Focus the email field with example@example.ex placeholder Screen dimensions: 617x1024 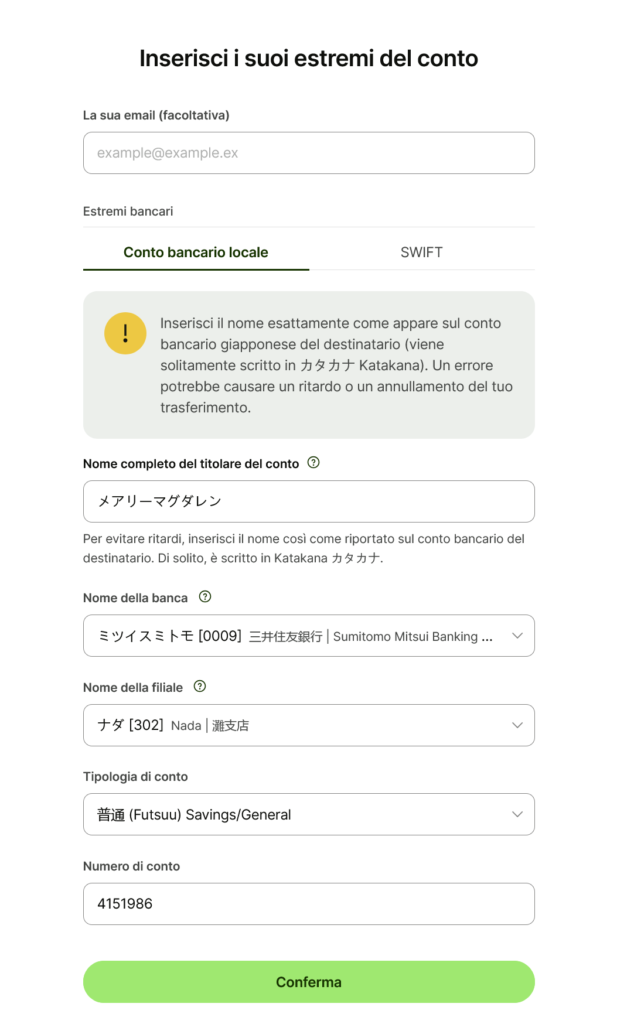click(309, 153)
